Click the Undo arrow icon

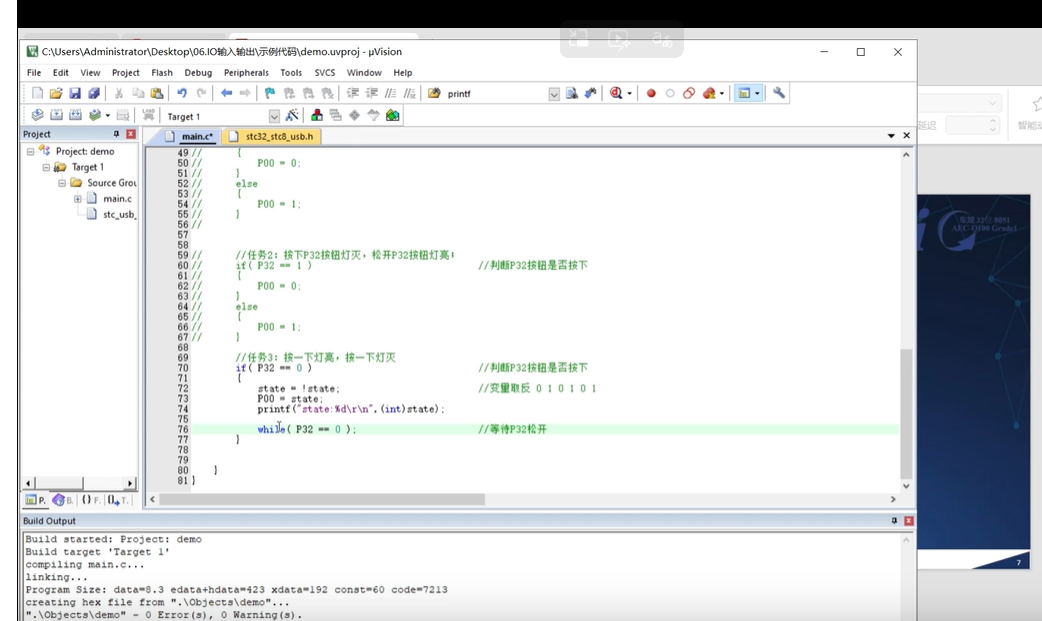click(x=182, y=93)
